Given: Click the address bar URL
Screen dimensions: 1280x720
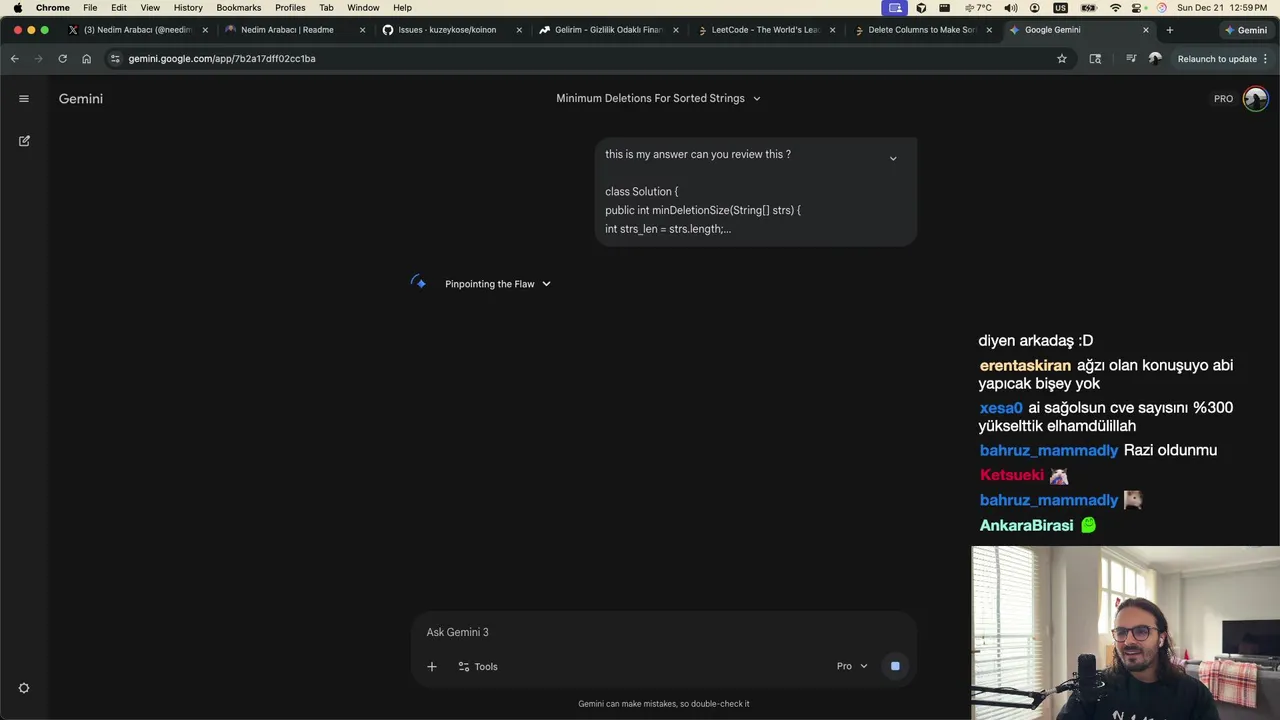Looking at the screenshot, I should 222,59.
